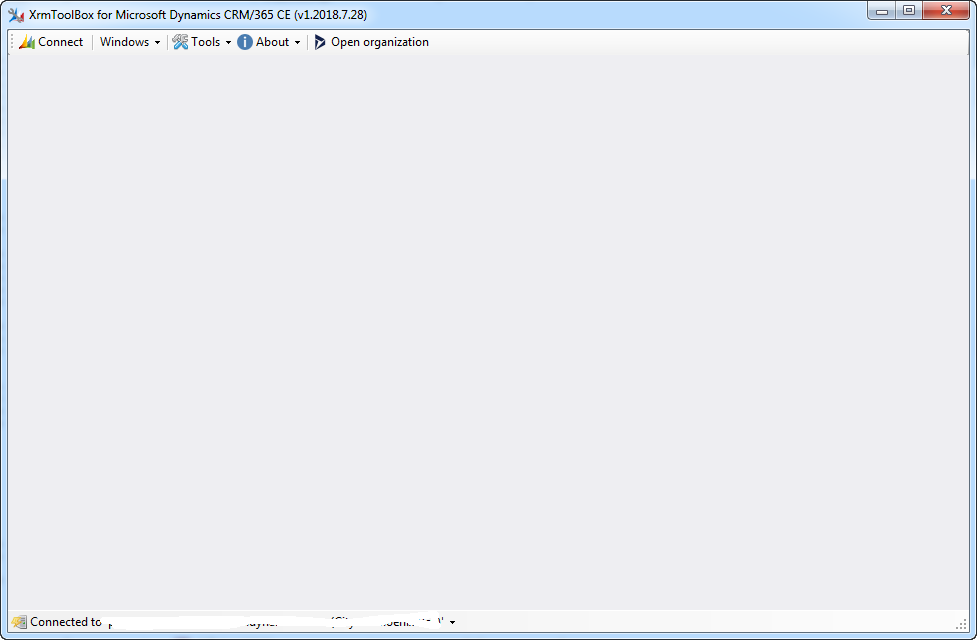Image resolution: width=977 pixels, height=640 pixels.
Task: Expand the Windows menu arrow
Action: click(x=157, y=42)
